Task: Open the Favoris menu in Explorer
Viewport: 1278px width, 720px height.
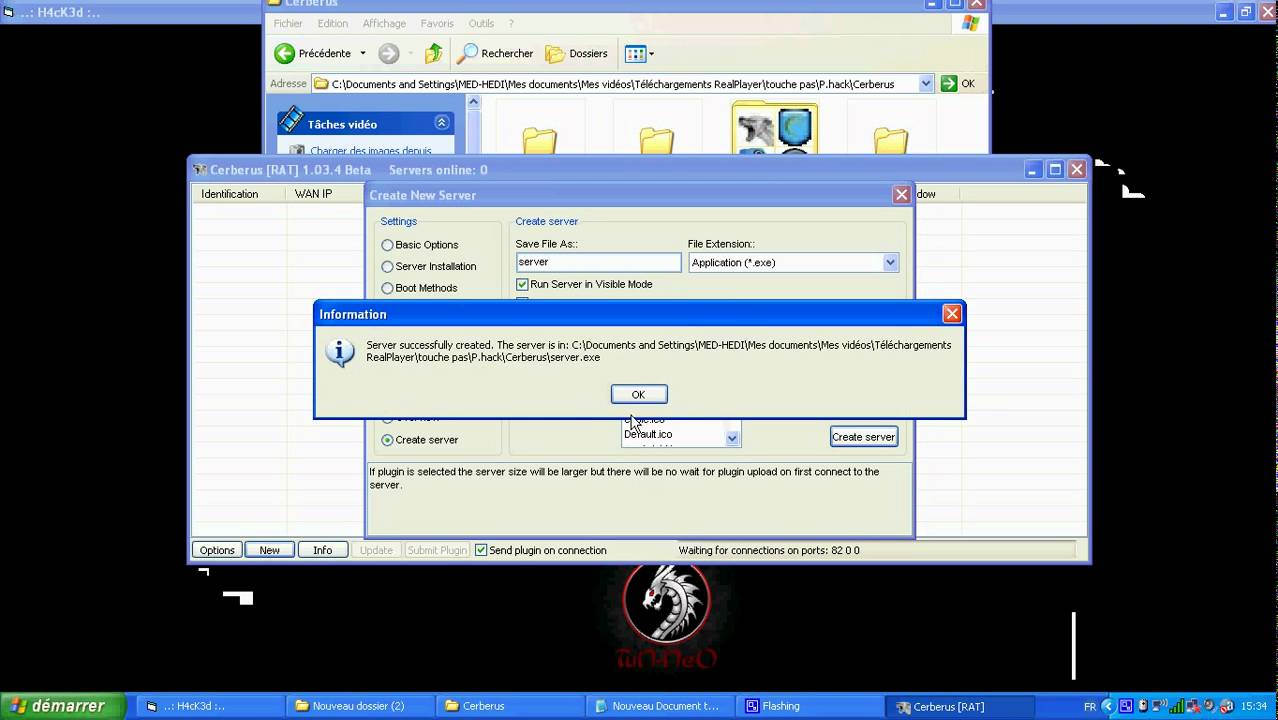Action: click(x=437, y=24)
